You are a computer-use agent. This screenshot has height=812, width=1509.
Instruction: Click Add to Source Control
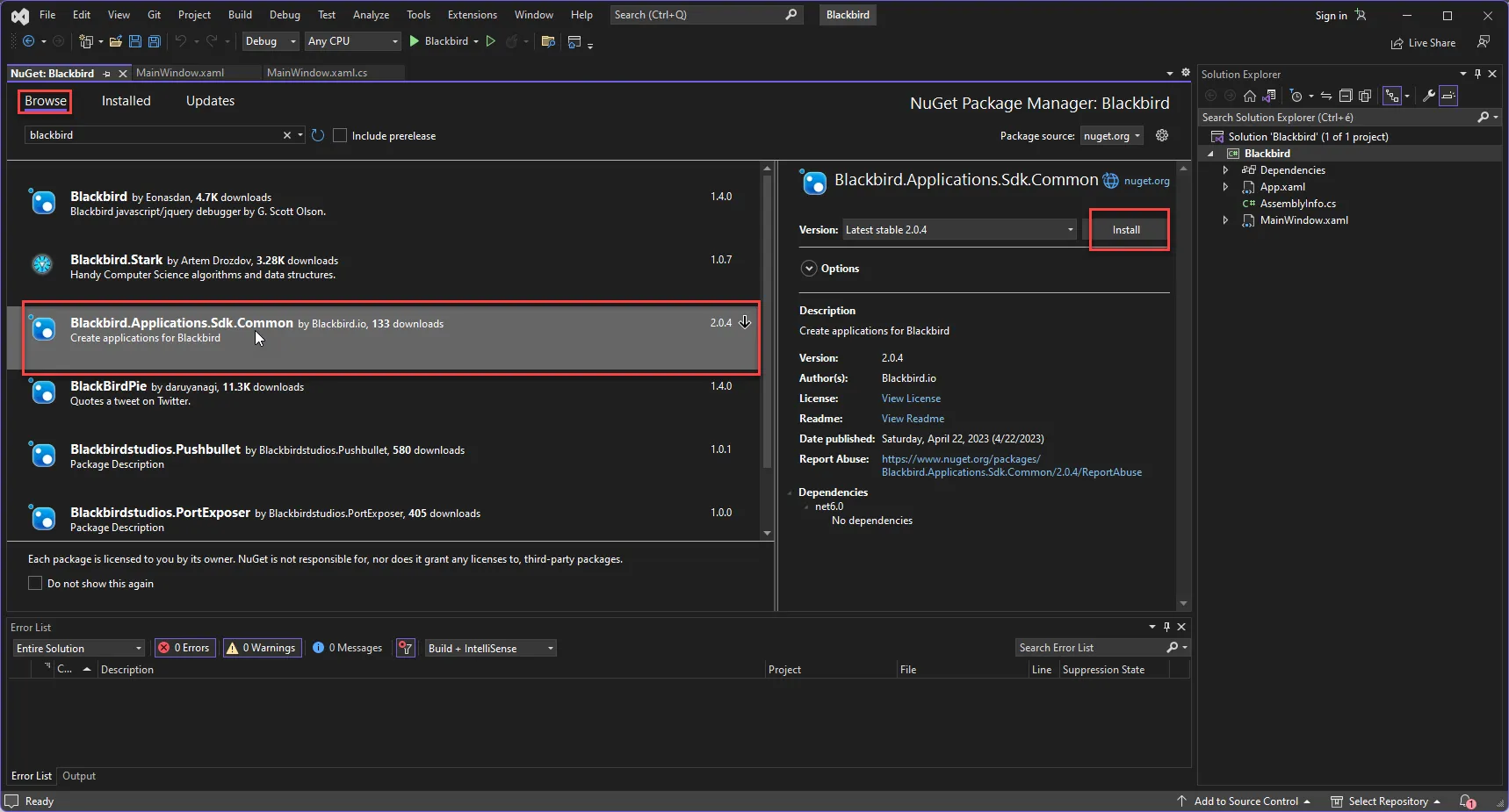[x=1245, y=801]
